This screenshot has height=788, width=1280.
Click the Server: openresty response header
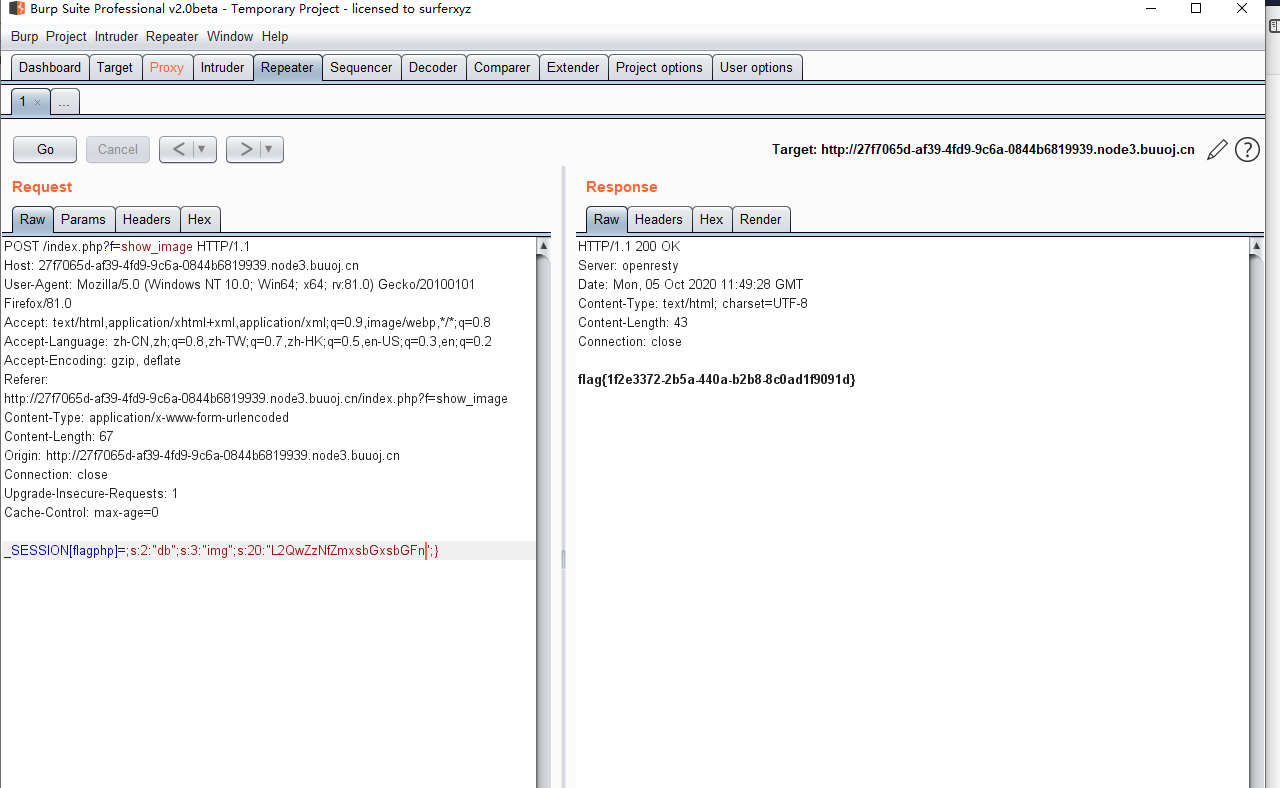click(x=628, y=265)
